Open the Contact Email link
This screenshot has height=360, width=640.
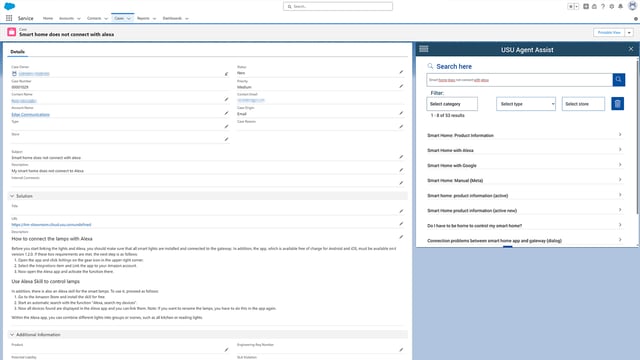[x=251, y=100]
